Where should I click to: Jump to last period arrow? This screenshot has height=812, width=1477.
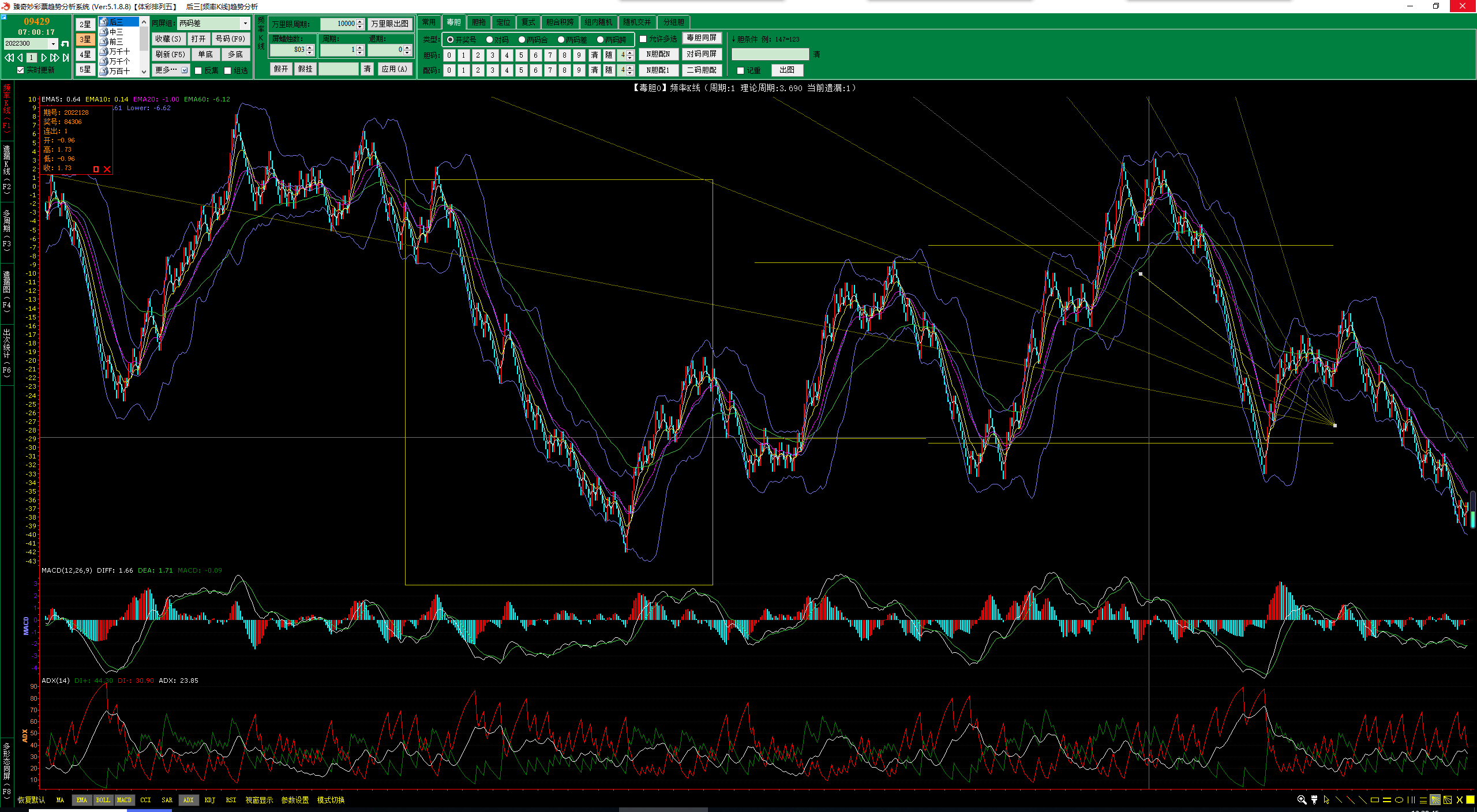(66, 58)
